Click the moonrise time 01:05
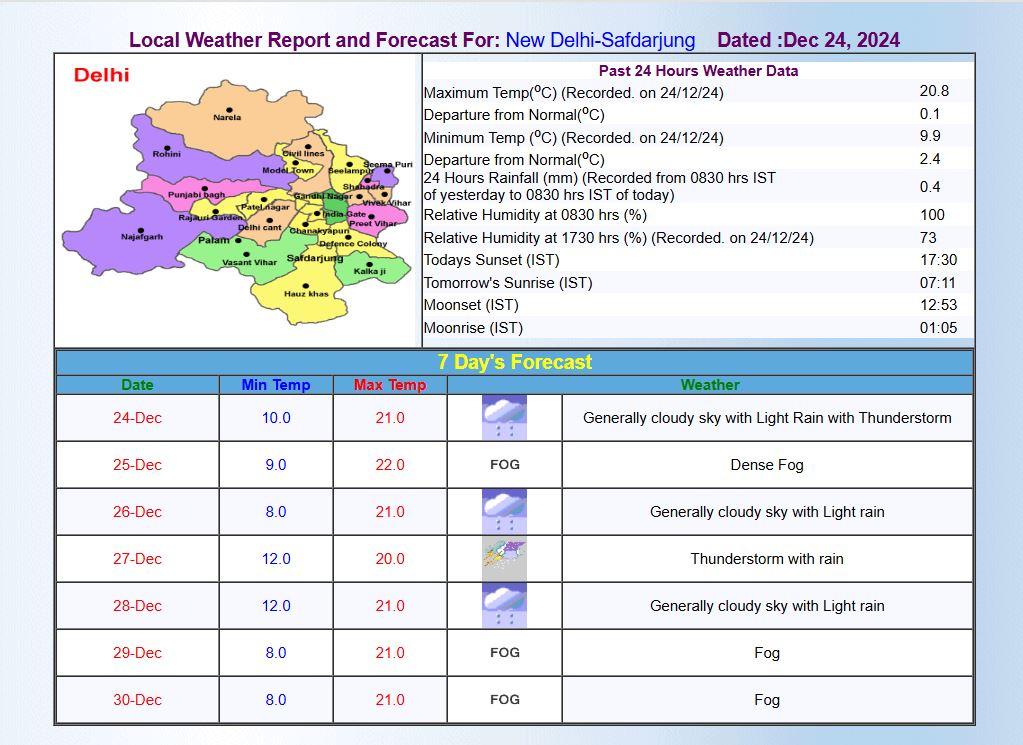Image resolution: width=1023 pixels, height=745 pixels. coord(939,327)
